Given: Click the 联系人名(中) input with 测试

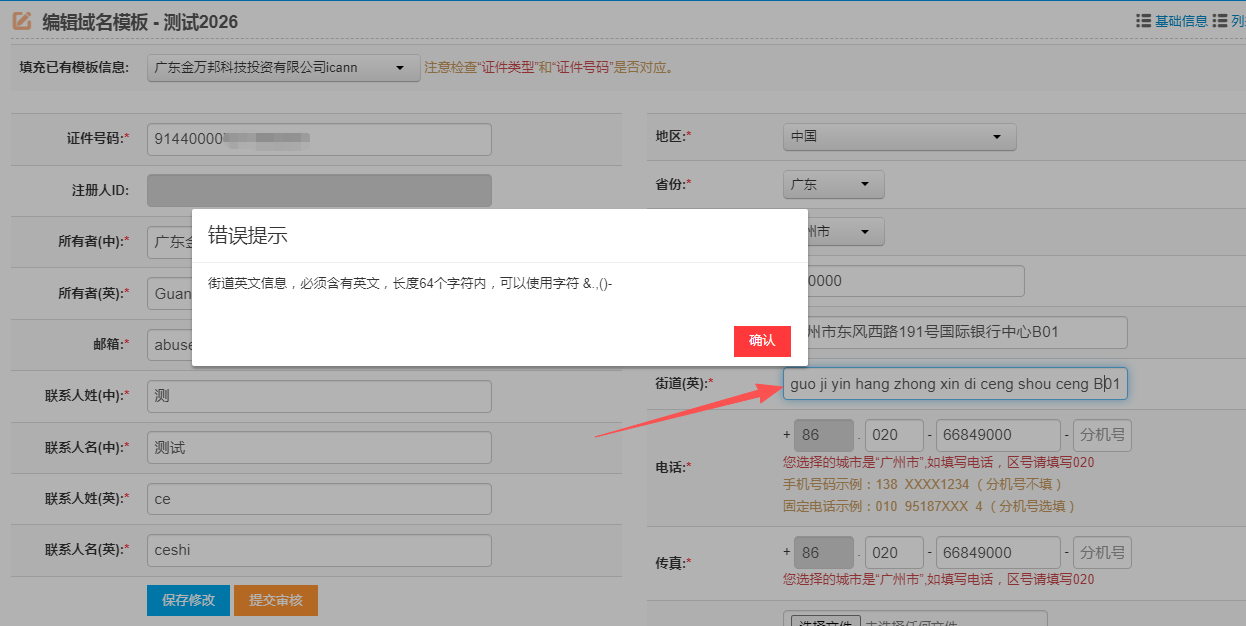Looking at the screenshot, I should click(319, 448).
